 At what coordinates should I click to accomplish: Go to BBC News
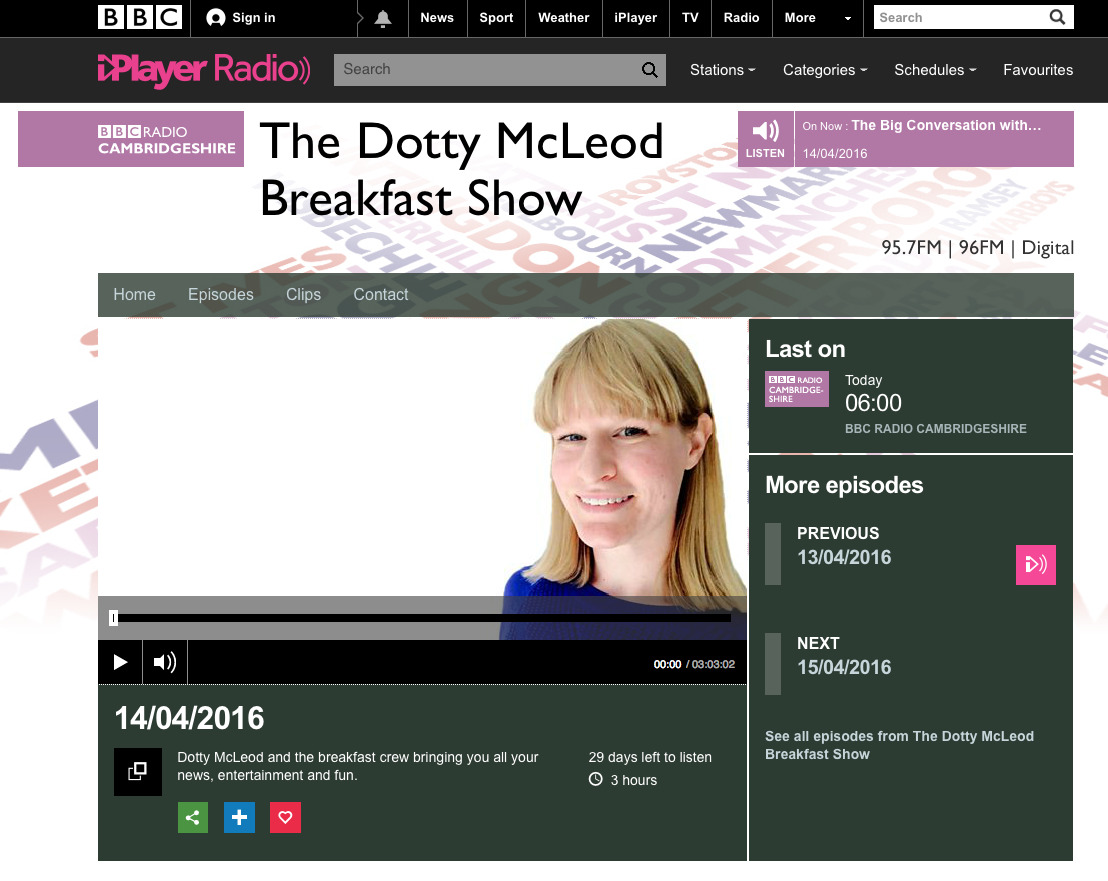point(437,18)
